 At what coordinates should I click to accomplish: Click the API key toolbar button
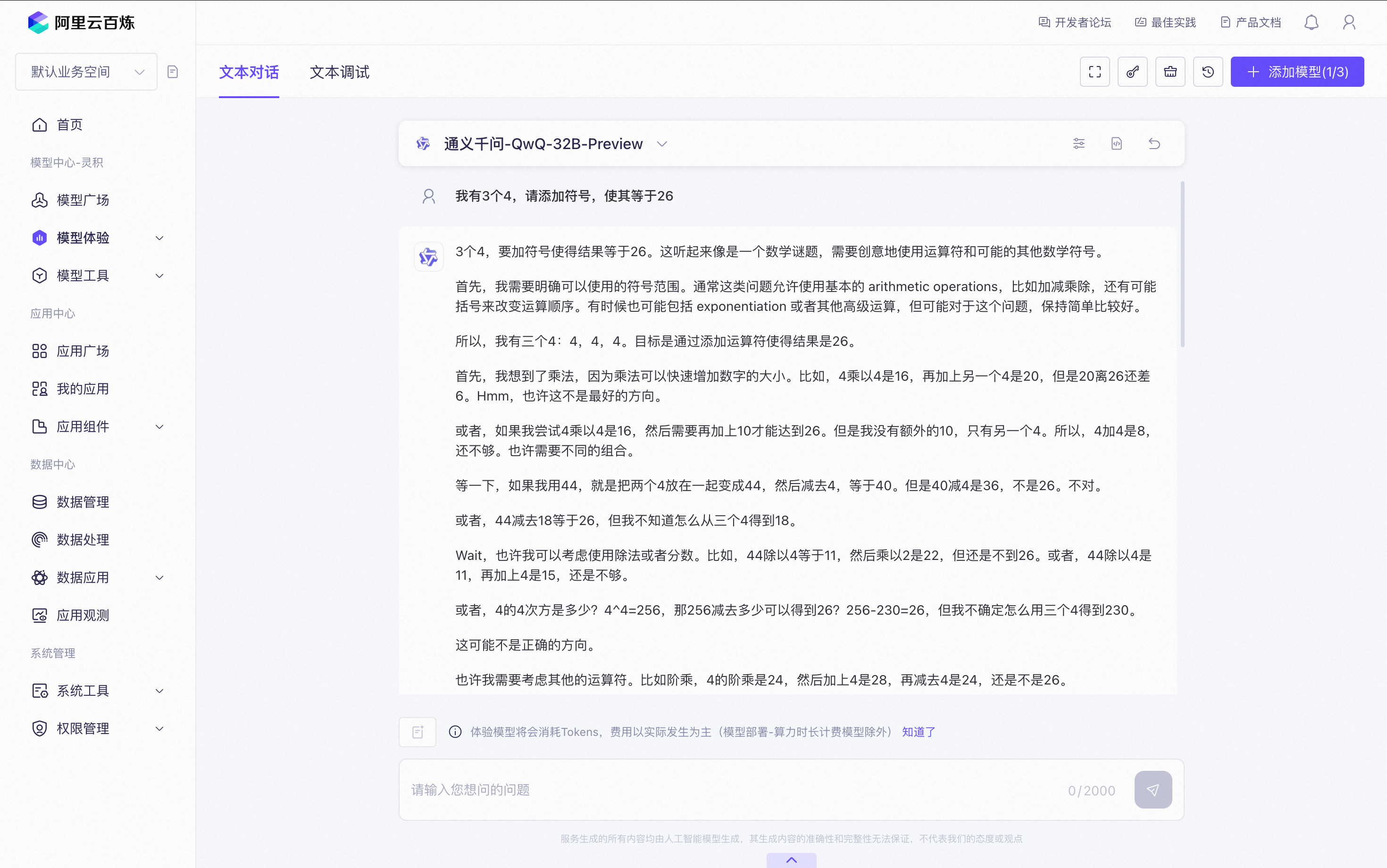pyautogui.click(x=1133, y=72)
